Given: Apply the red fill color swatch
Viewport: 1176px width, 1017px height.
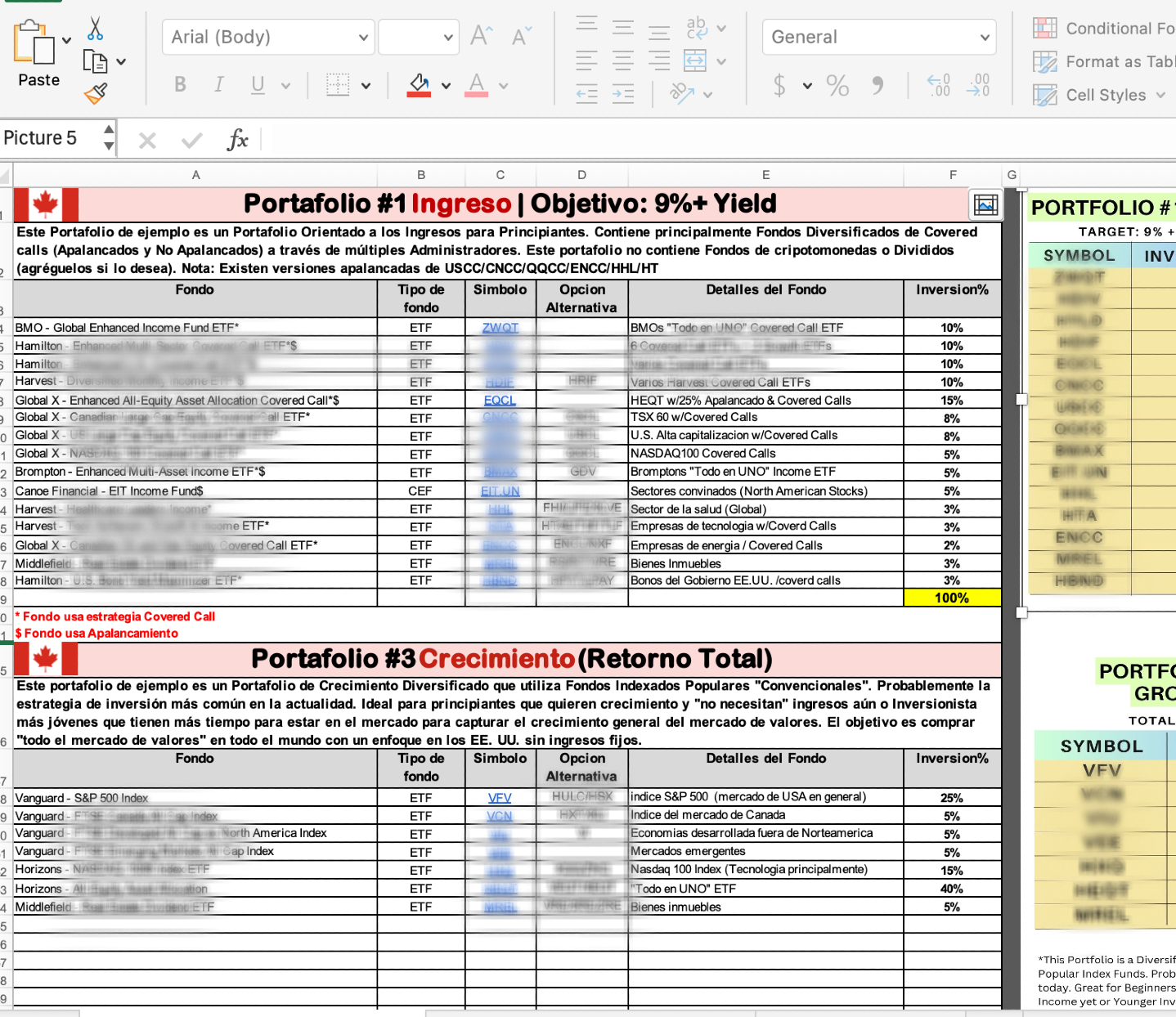Looking at the screenshot, I should click(x=419, y=85).
